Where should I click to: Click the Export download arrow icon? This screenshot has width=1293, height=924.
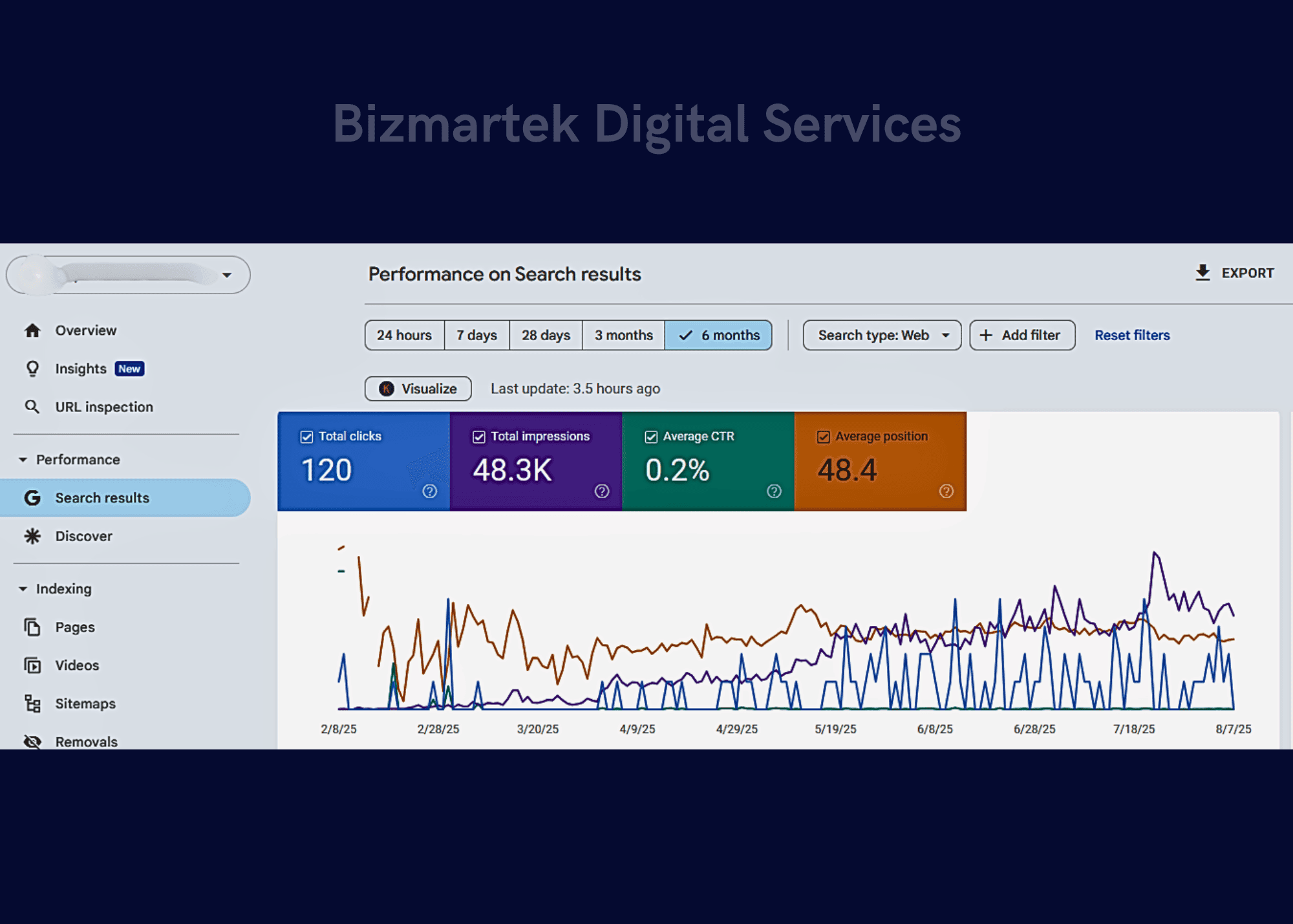point(1202,273)
